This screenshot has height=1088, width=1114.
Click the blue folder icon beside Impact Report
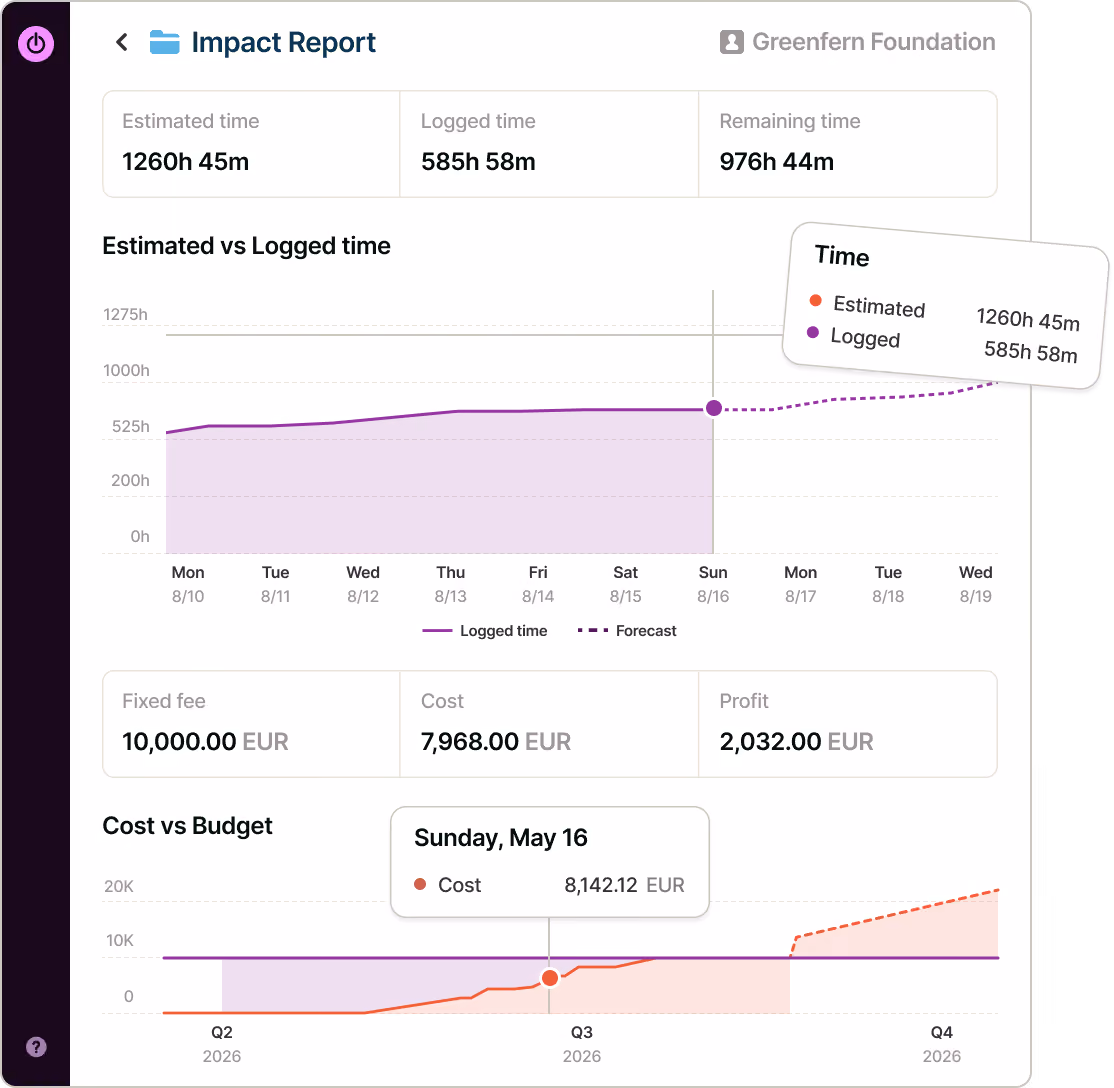pos(165,43)
